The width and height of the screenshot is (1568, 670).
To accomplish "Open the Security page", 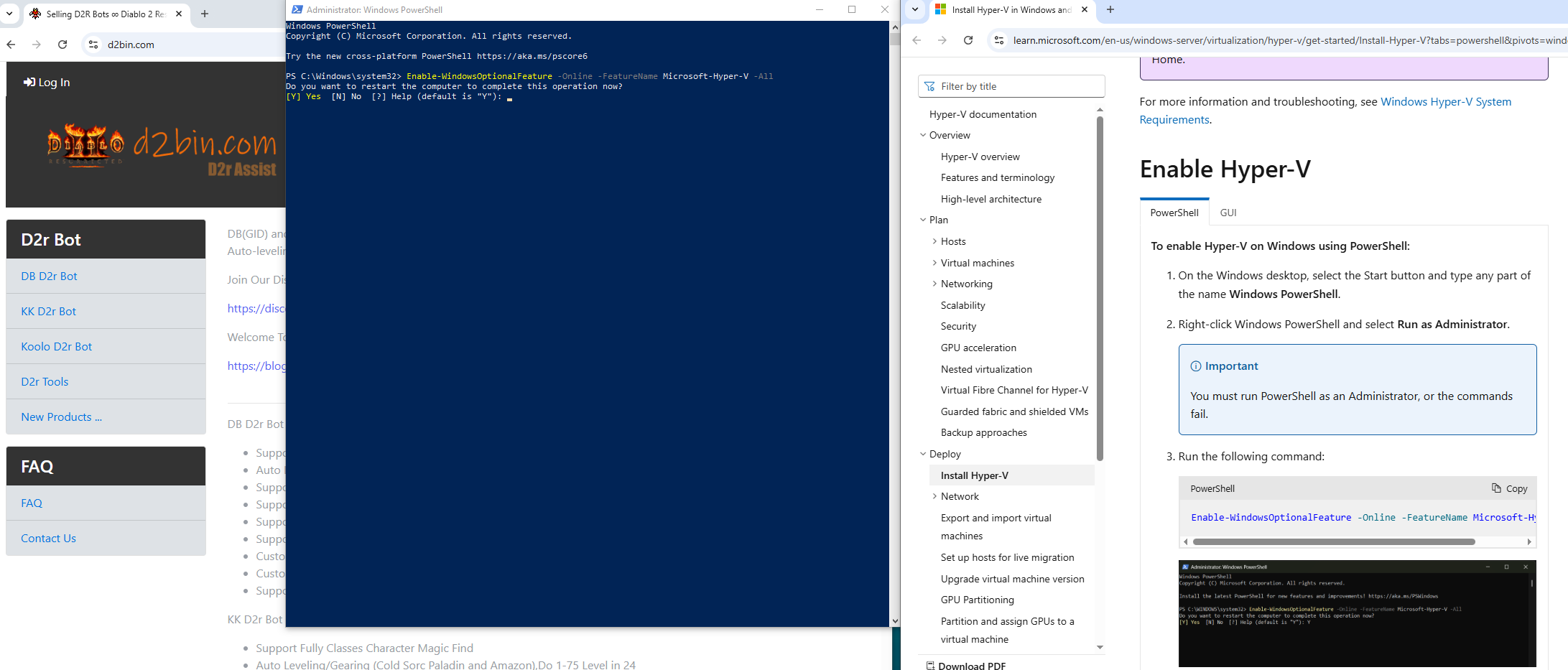I will [x=958, y=326].
